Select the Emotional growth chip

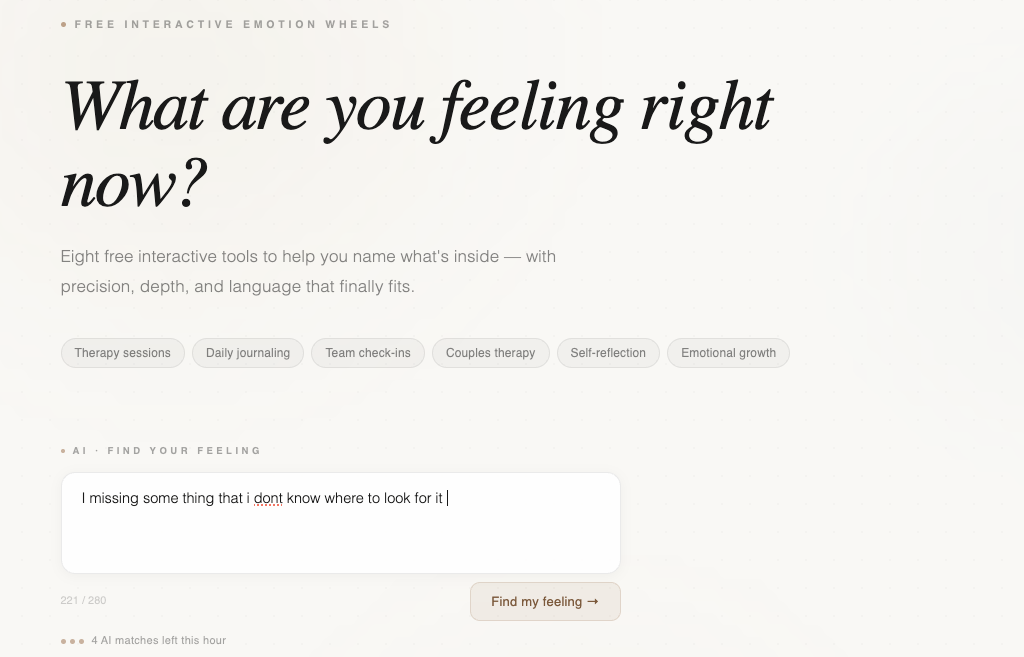coord(728,353)
